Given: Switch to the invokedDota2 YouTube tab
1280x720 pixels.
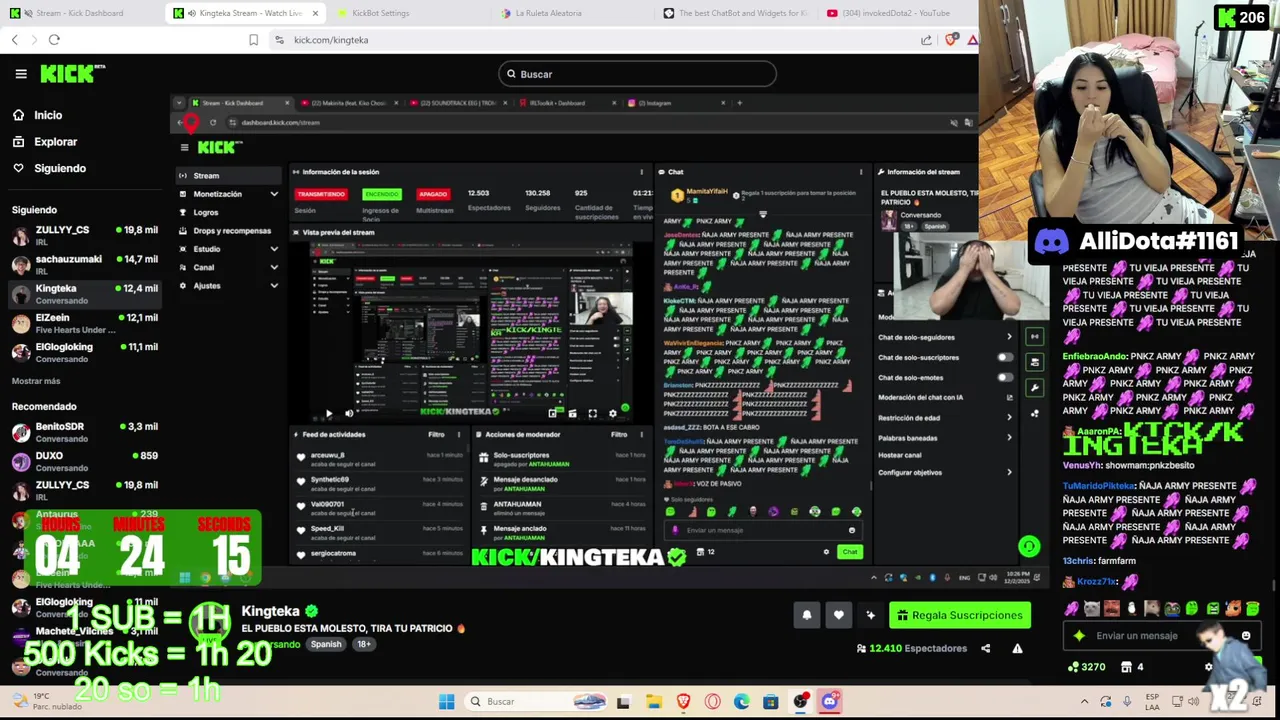Looking at the screenshot, I should pos(896,13).
